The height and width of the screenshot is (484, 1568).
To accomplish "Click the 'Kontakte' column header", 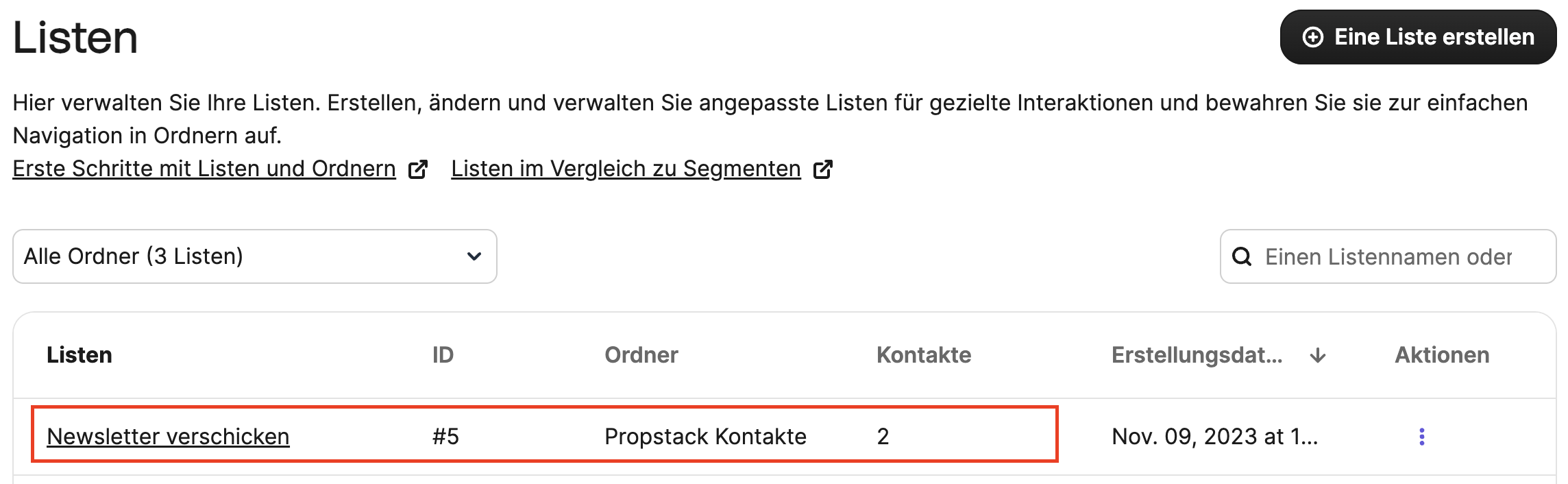I will (x=923, y=355).
